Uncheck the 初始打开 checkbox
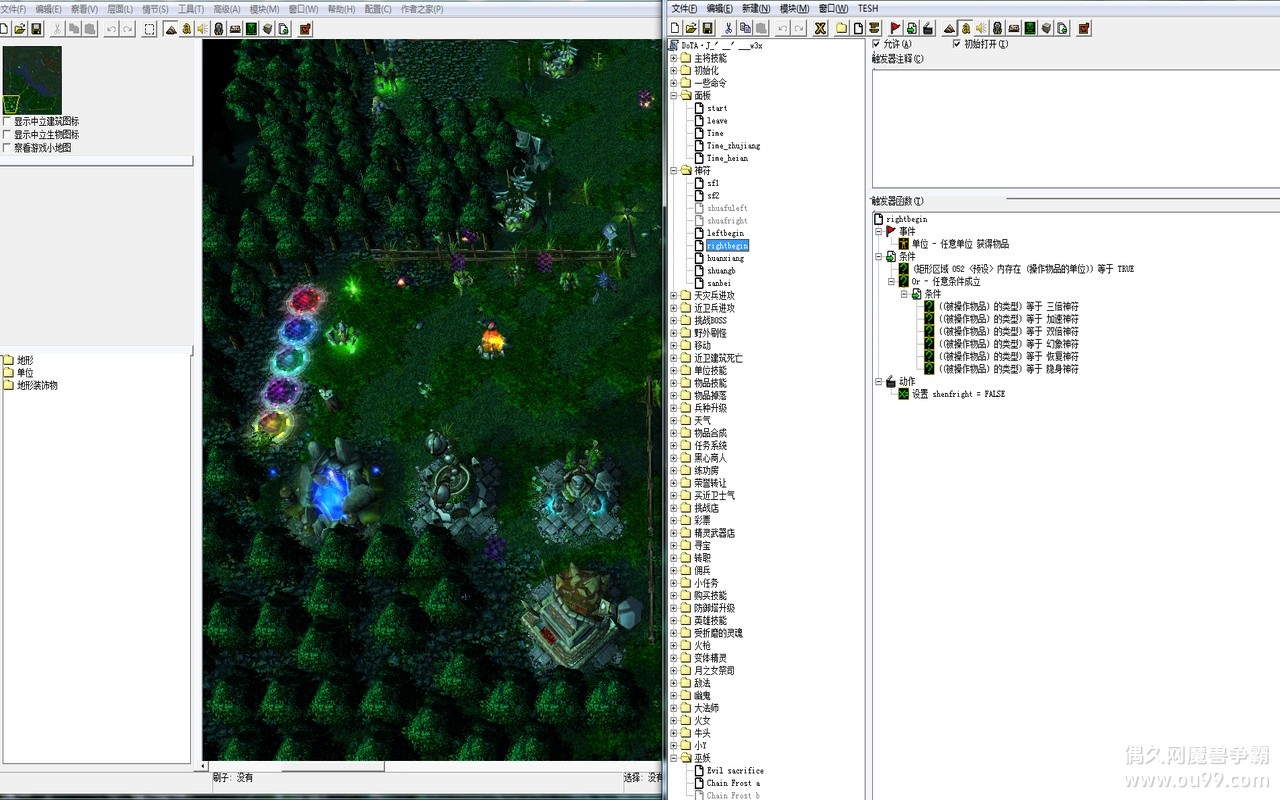The width and height of the screenshot is (1280, 800). coord(957,44)
